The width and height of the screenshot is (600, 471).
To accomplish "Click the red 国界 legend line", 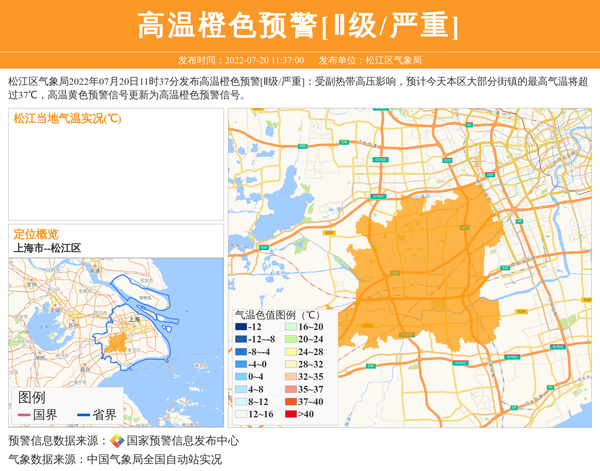I will (x=25, y=414).
